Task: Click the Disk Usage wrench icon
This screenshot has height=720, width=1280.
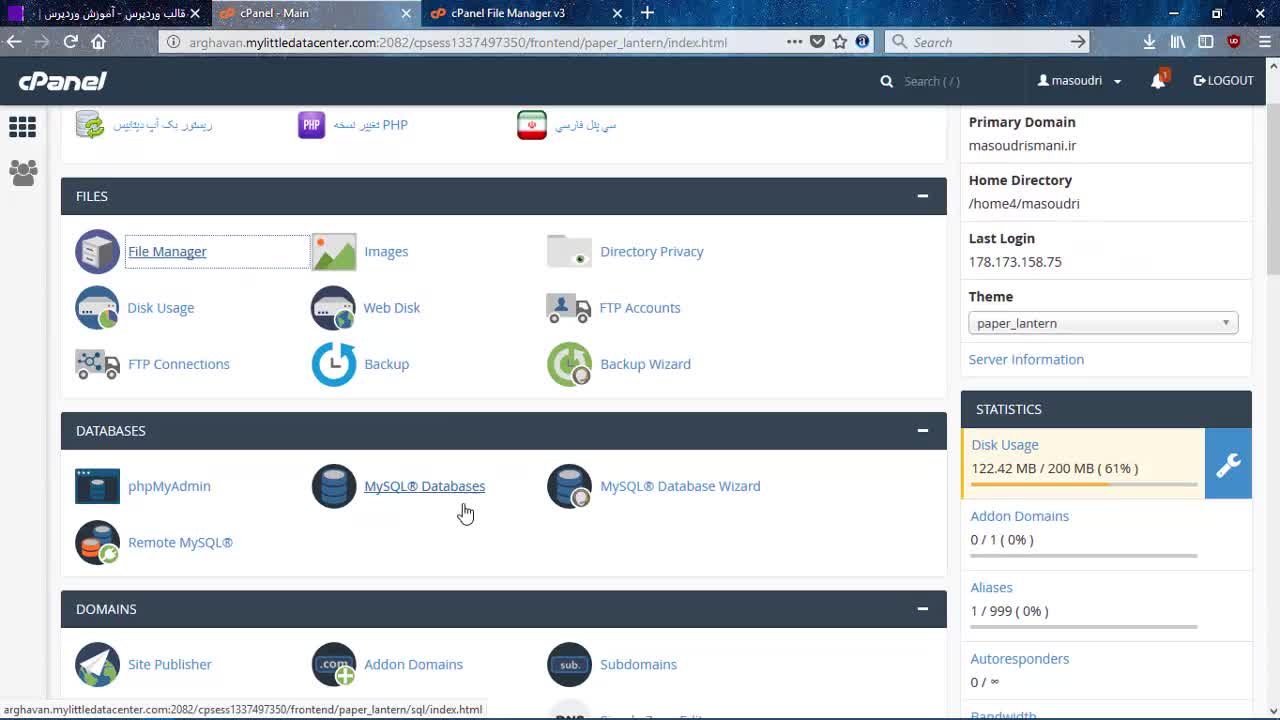Action: [x=1228, y=464]
